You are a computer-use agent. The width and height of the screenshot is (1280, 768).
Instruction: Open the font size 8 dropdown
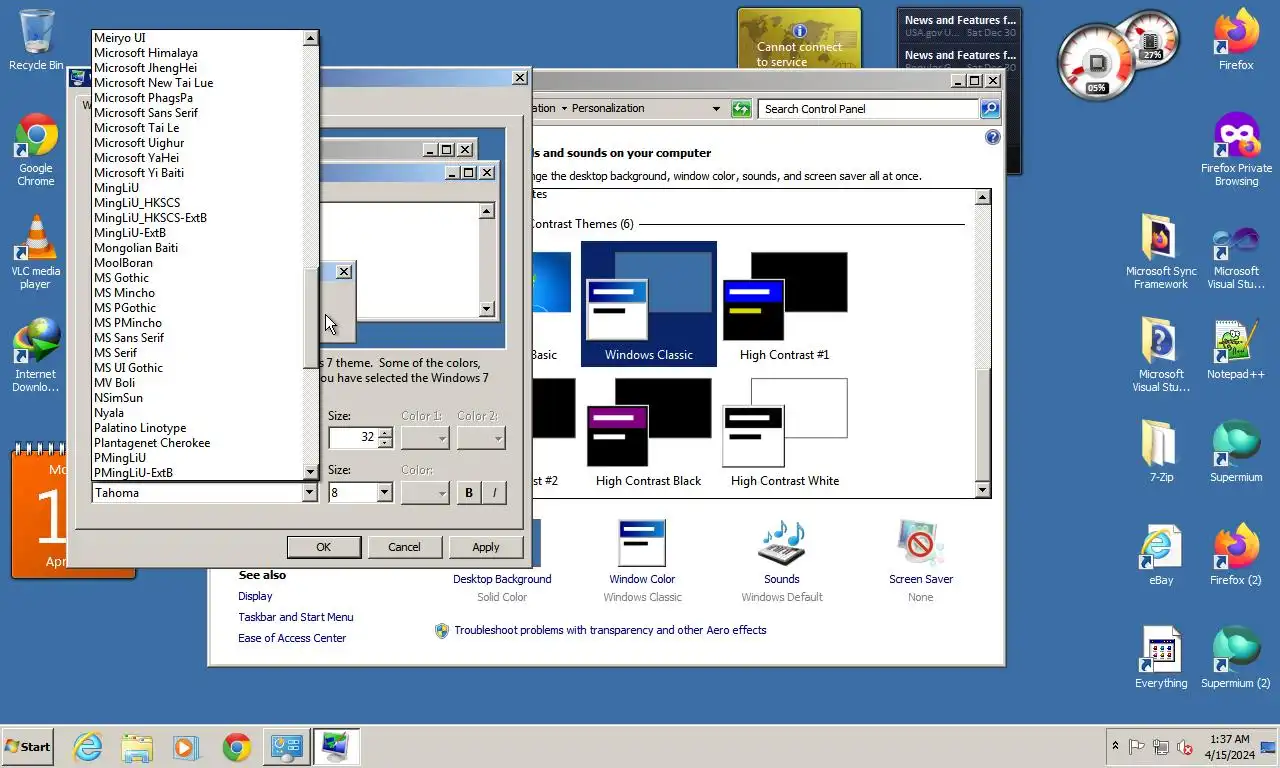coord(384,492)
